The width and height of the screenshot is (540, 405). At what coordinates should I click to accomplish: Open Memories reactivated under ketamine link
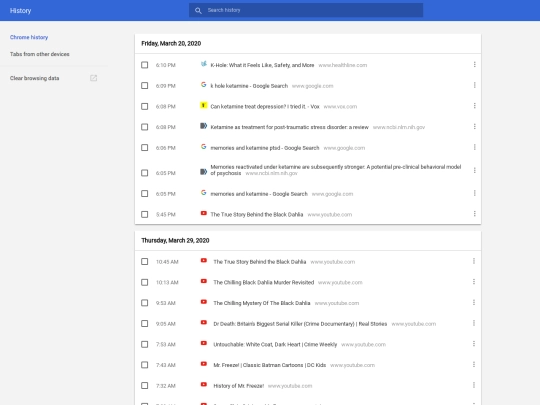[336, 170]
